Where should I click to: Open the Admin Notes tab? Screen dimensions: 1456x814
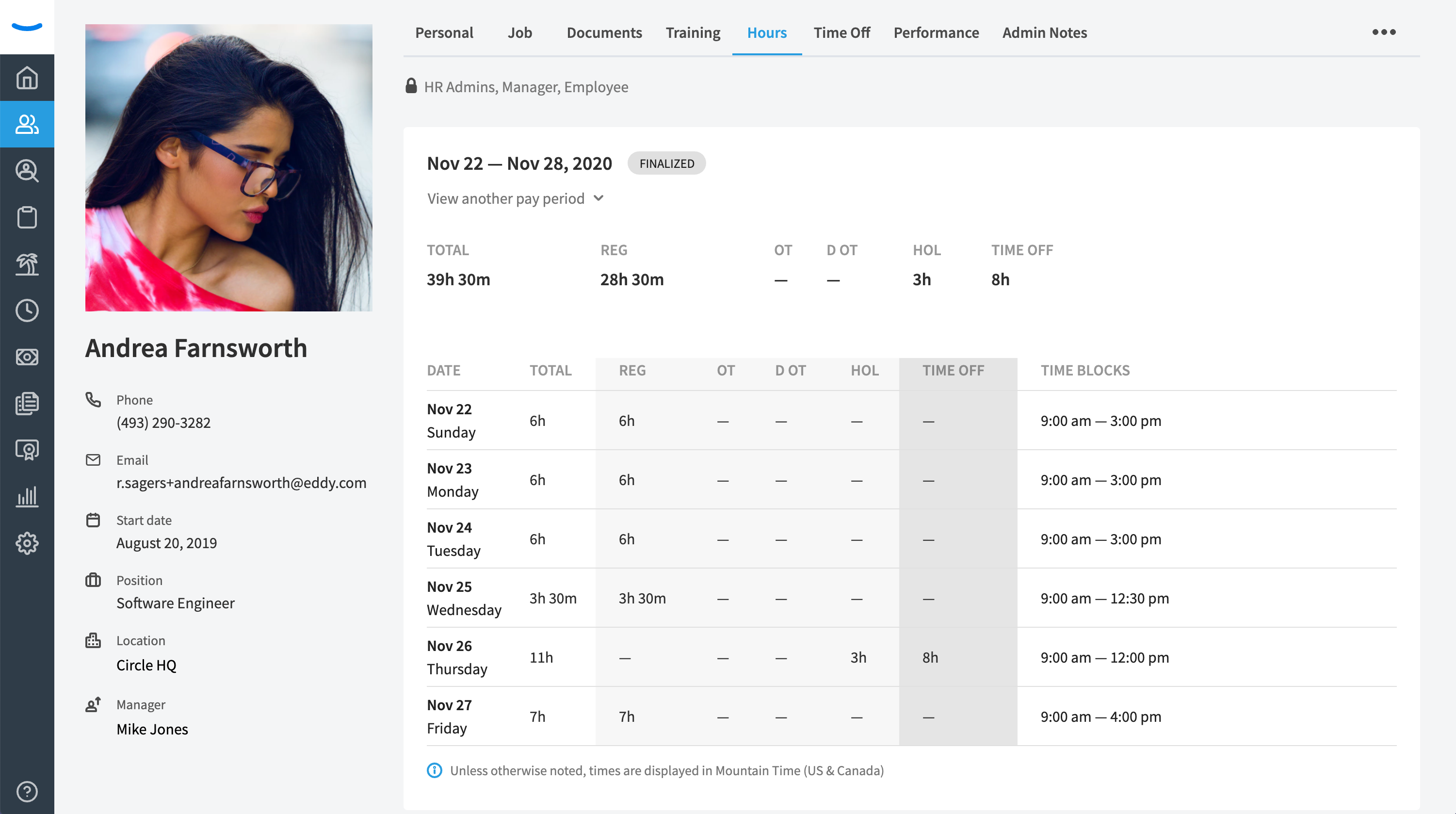click(x=1044, y=33)
